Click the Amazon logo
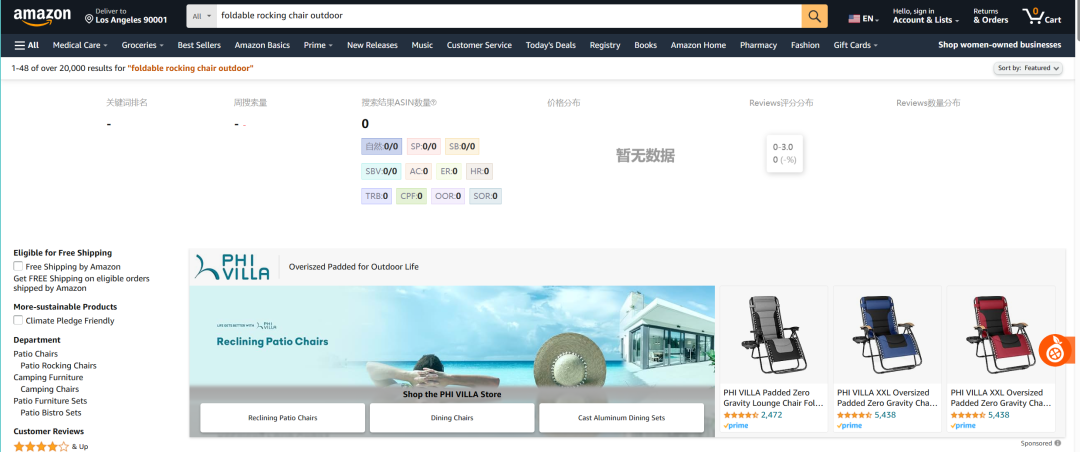 click(42, 16)
